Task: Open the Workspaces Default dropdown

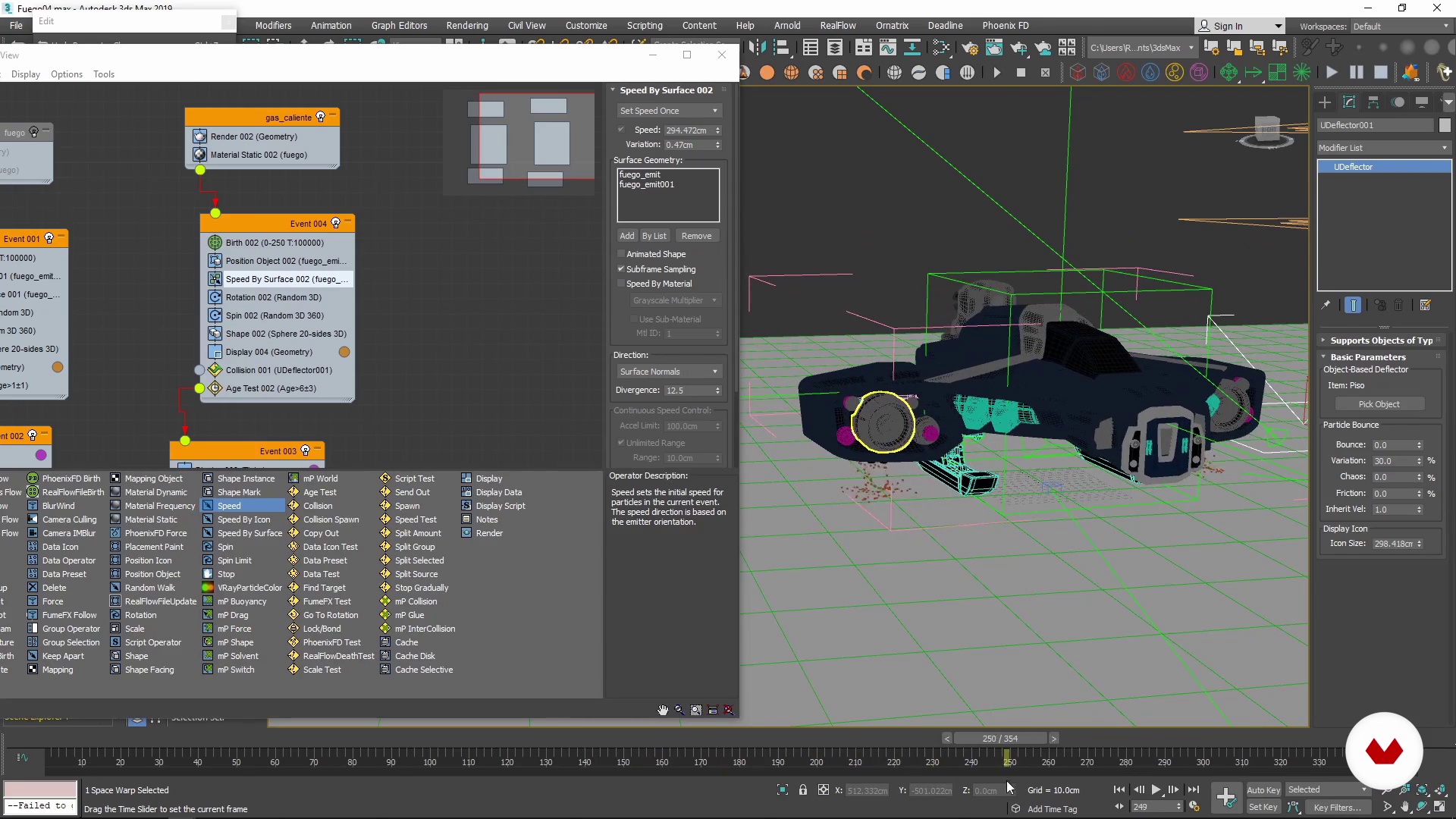Action: [x=1401, y=27]
